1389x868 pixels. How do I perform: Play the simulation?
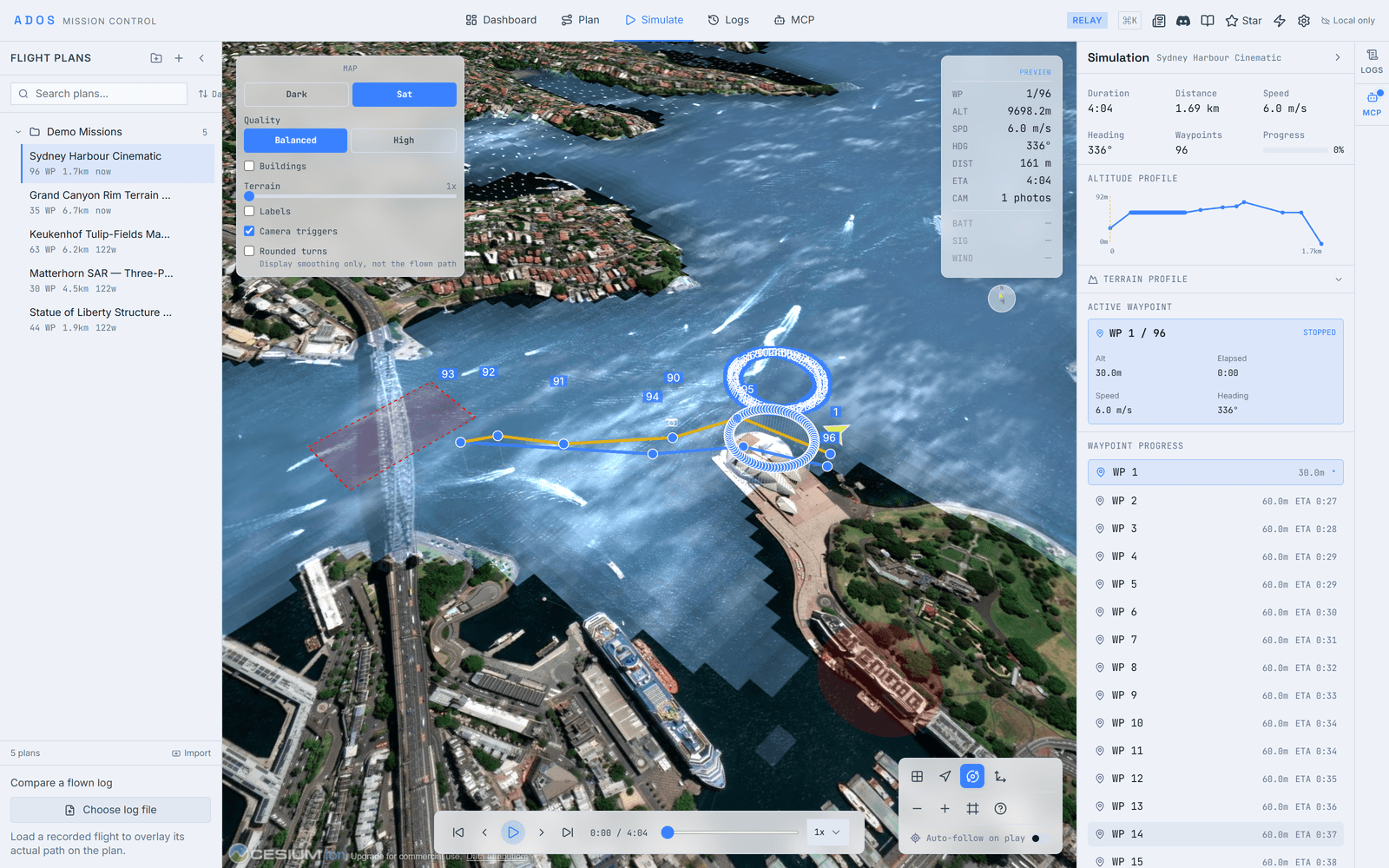(x=513, y=832)
